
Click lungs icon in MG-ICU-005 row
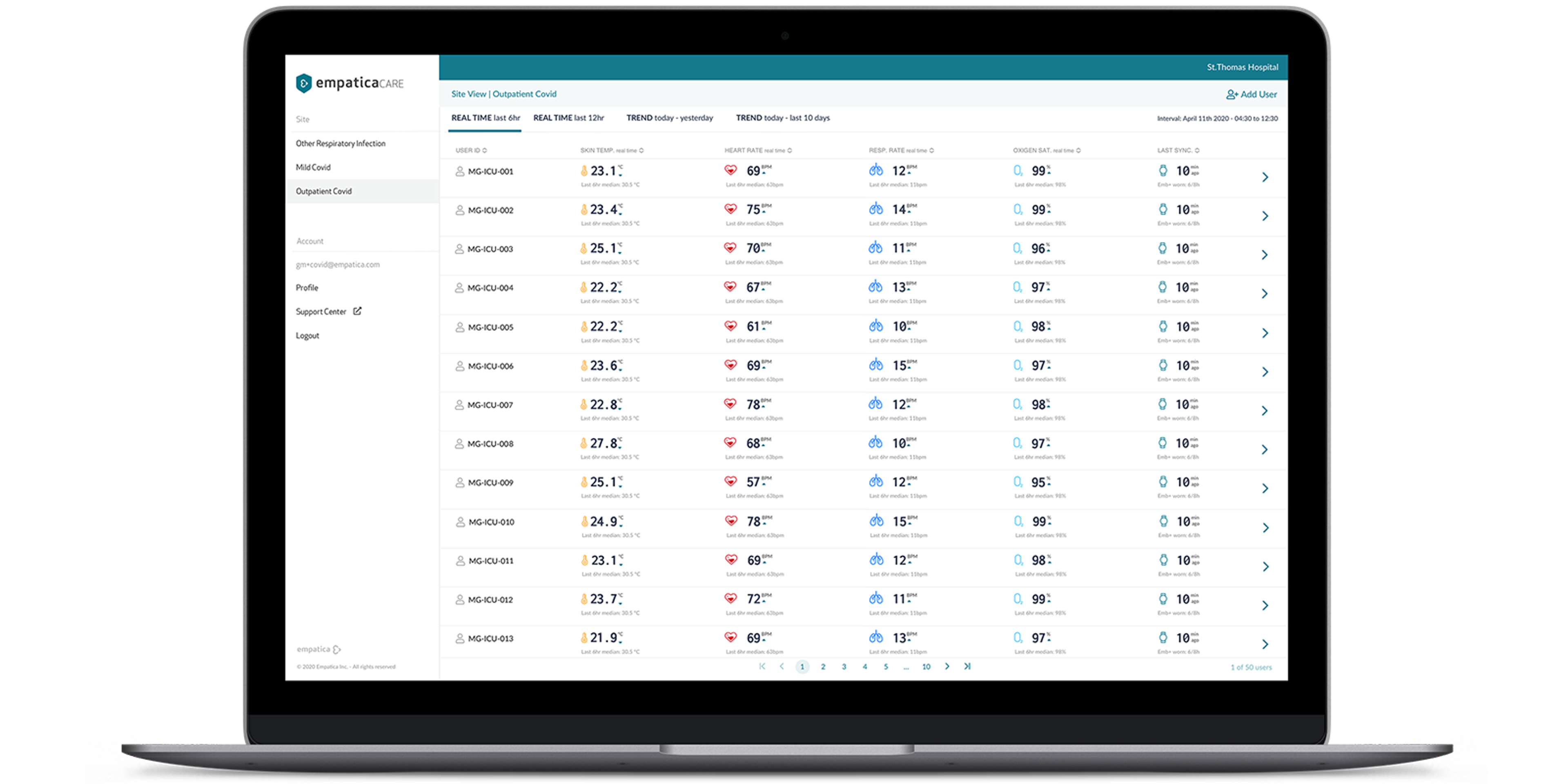[x=876, y=326]
